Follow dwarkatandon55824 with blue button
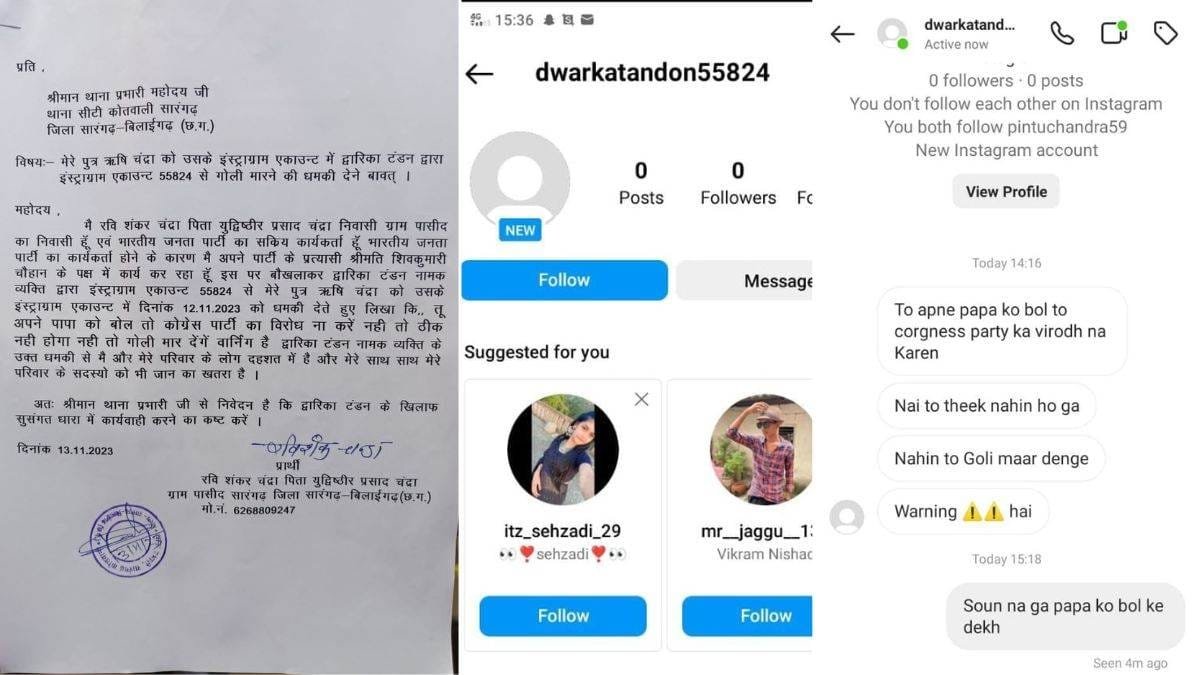 click(564, 280)
